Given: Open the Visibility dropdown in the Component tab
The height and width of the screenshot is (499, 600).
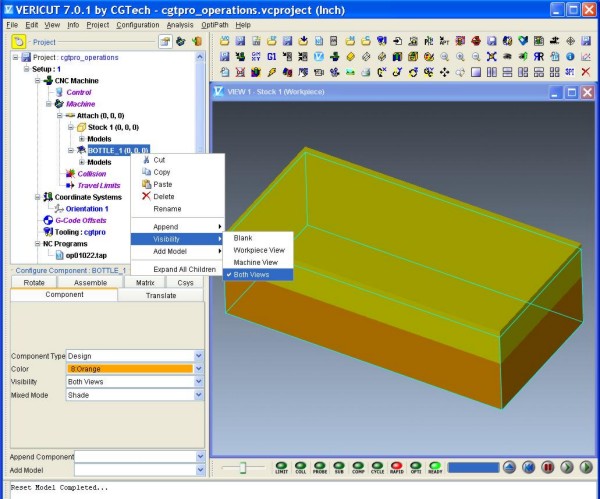Looking at the screenshot, I should 199,382.
